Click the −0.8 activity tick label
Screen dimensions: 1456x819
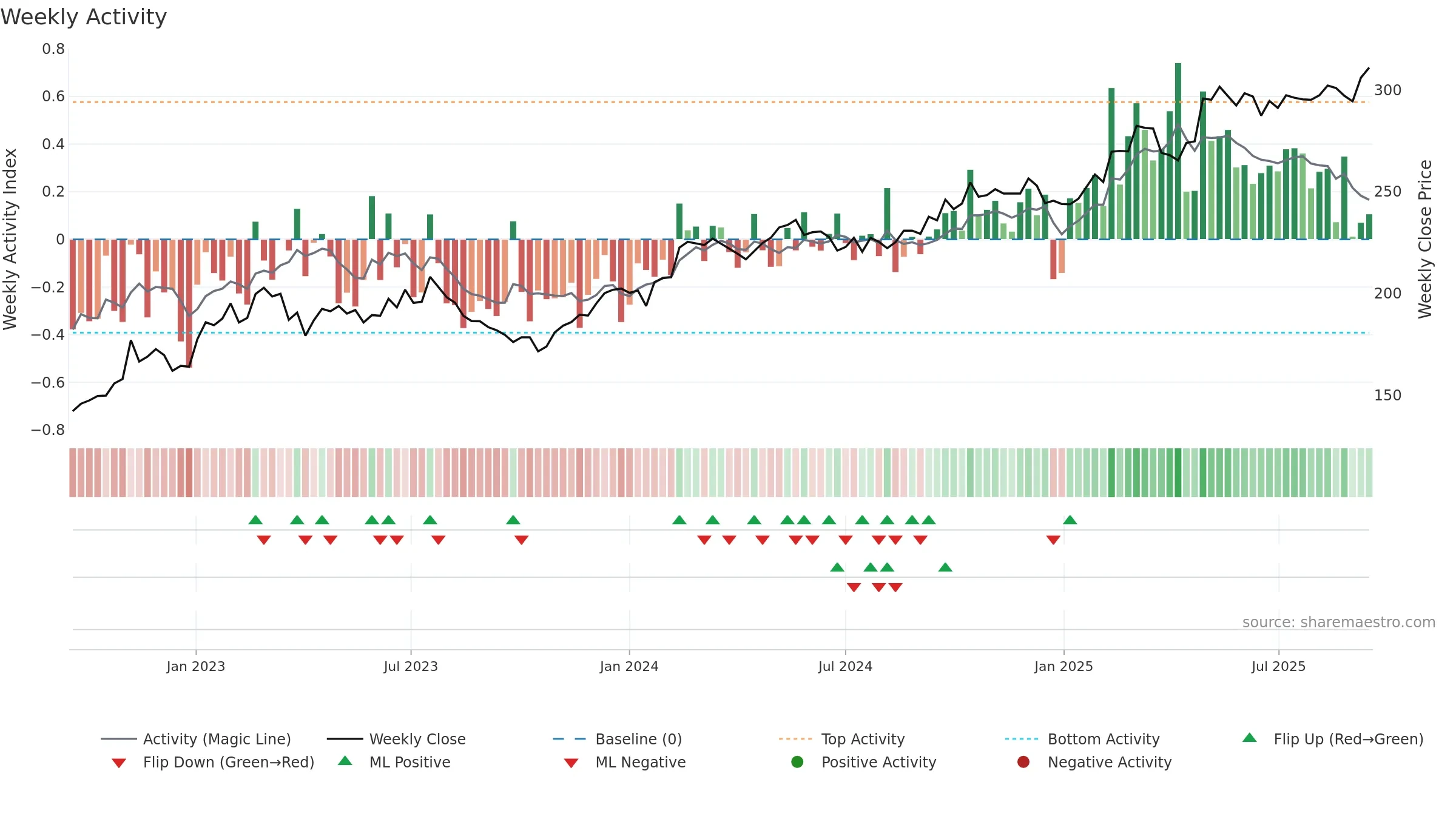48,430
